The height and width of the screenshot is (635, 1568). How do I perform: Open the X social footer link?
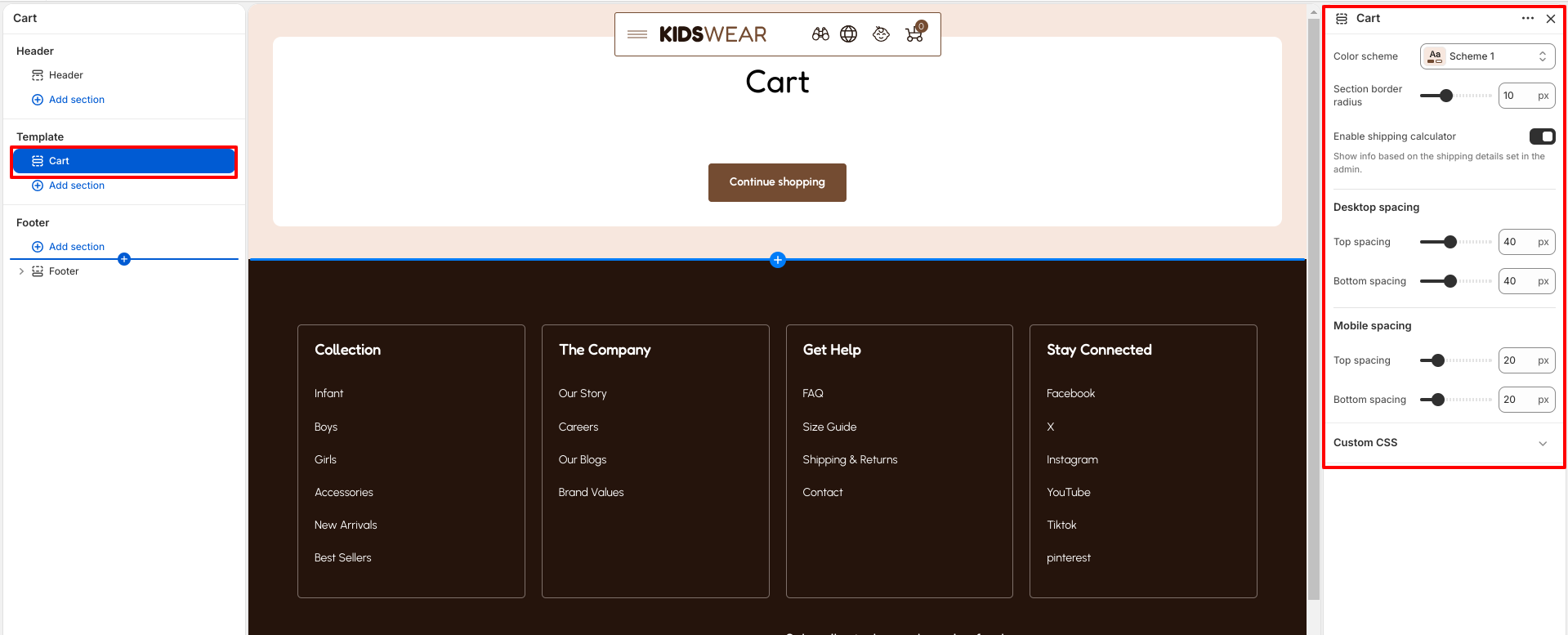click(1051, 427)
